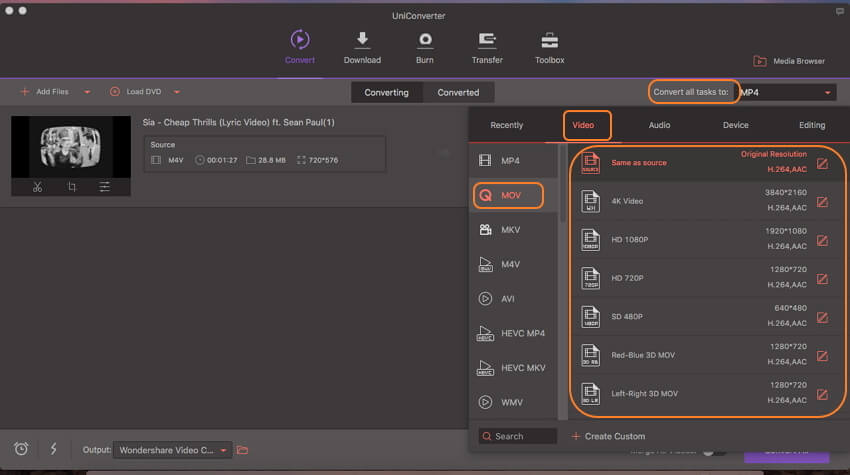Open the schedule alarm clock icon
This screenshot has height=475, width=850.
tap(21, 448)
